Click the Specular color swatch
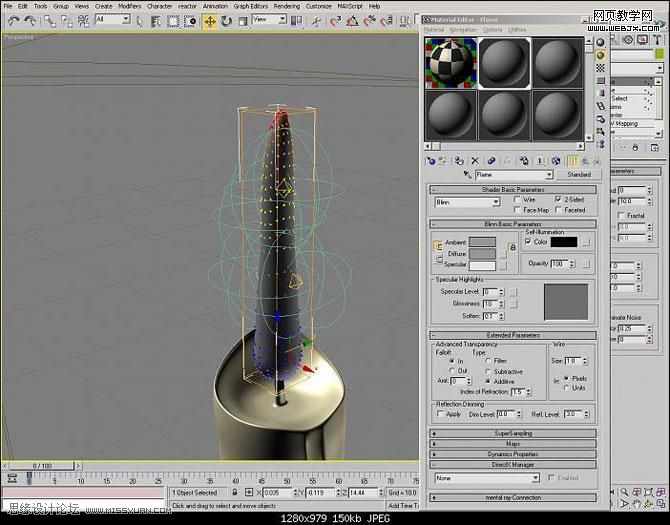The image size is (670, 525). coord(482,265)
